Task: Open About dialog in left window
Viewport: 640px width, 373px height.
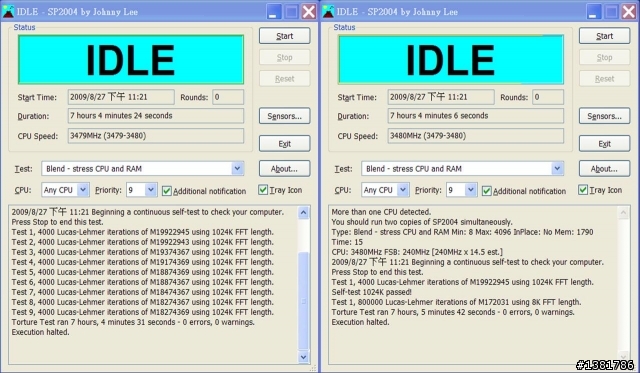Action: coord(284,169)
